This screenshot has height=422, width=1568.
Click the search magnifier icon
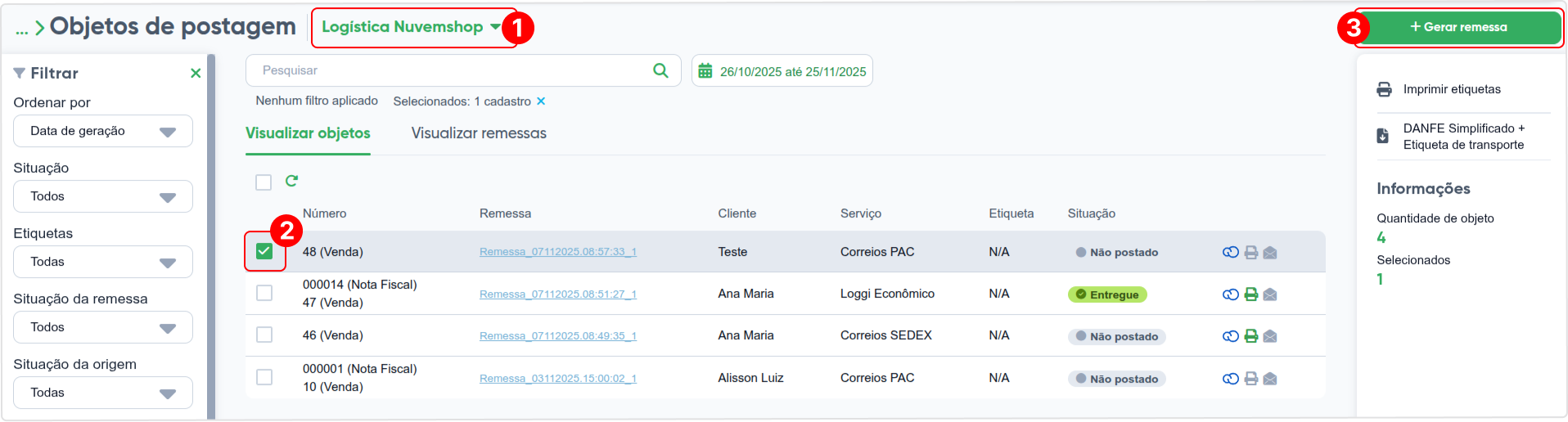pos(660,70)
